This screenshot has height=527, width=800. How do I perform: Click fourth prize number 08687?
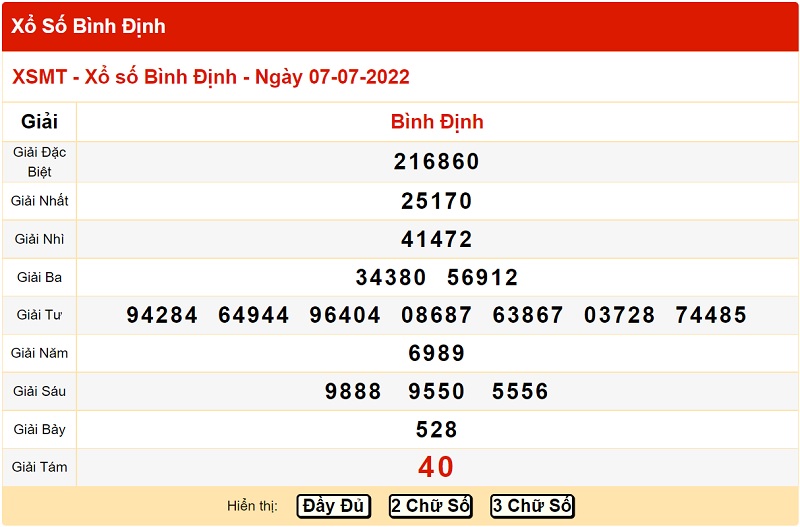coord(437,315)
